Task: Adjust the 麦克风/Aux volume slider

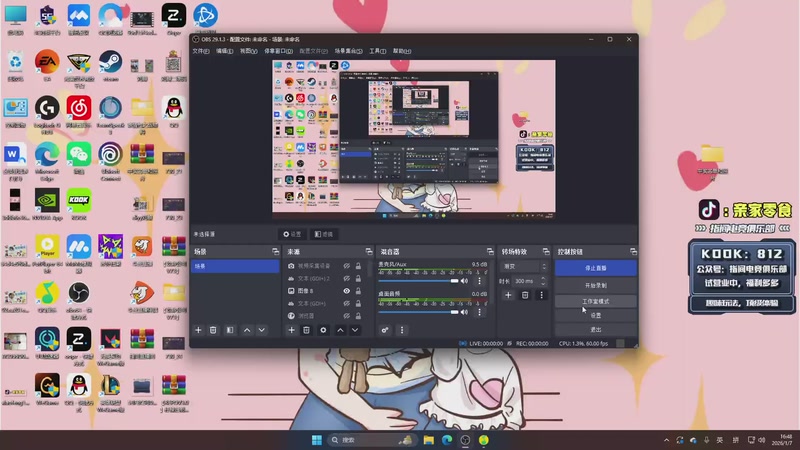Action: pos(418,281)
